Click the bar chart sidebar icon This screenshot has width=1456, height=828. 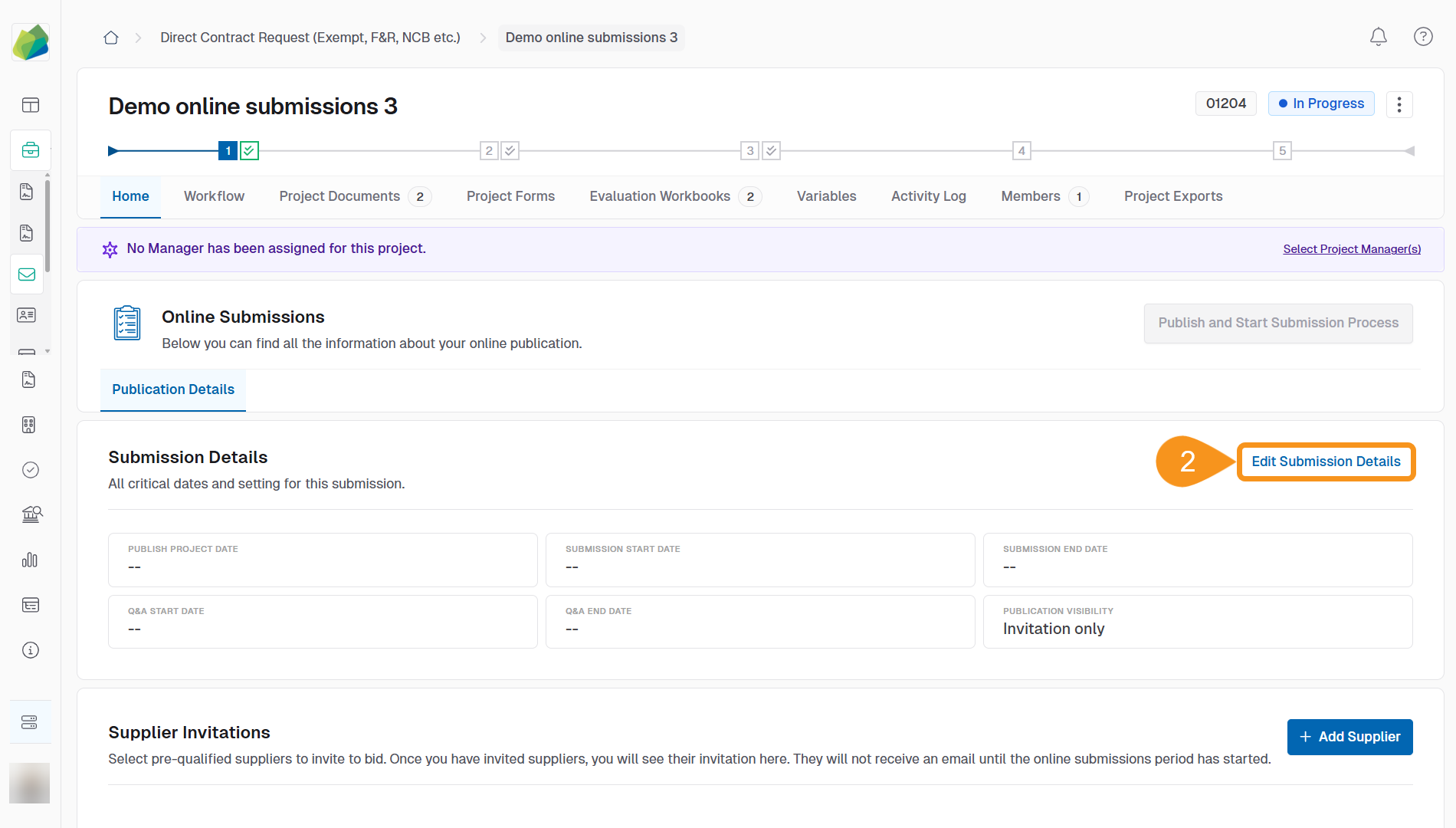(x=30, y=560)
